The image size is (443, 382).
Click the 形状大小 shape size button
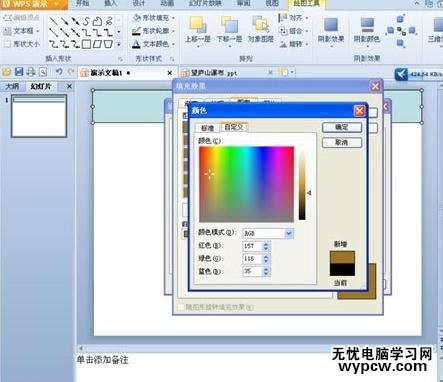[x=21, y=44]
